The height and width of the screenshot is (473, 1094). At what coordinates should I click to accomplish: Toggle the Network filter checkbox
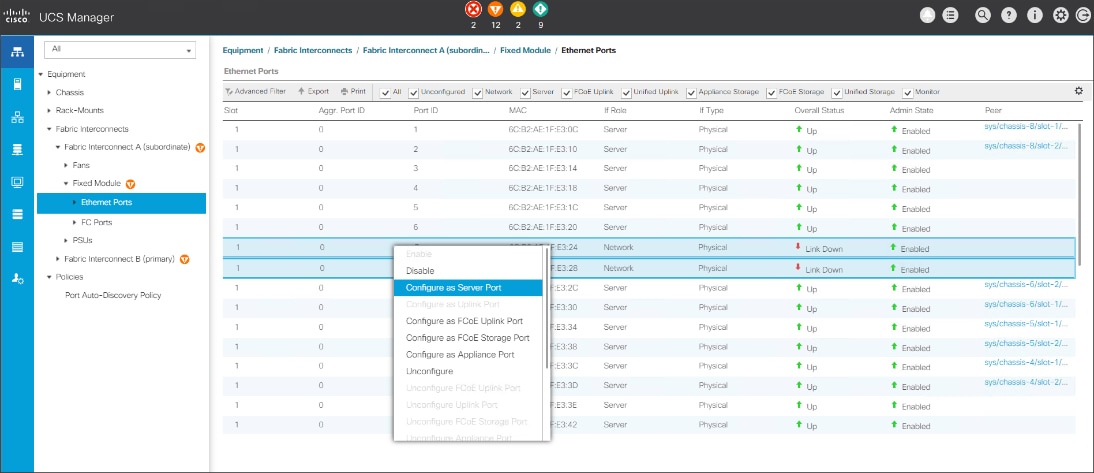[x=478, y=92]
